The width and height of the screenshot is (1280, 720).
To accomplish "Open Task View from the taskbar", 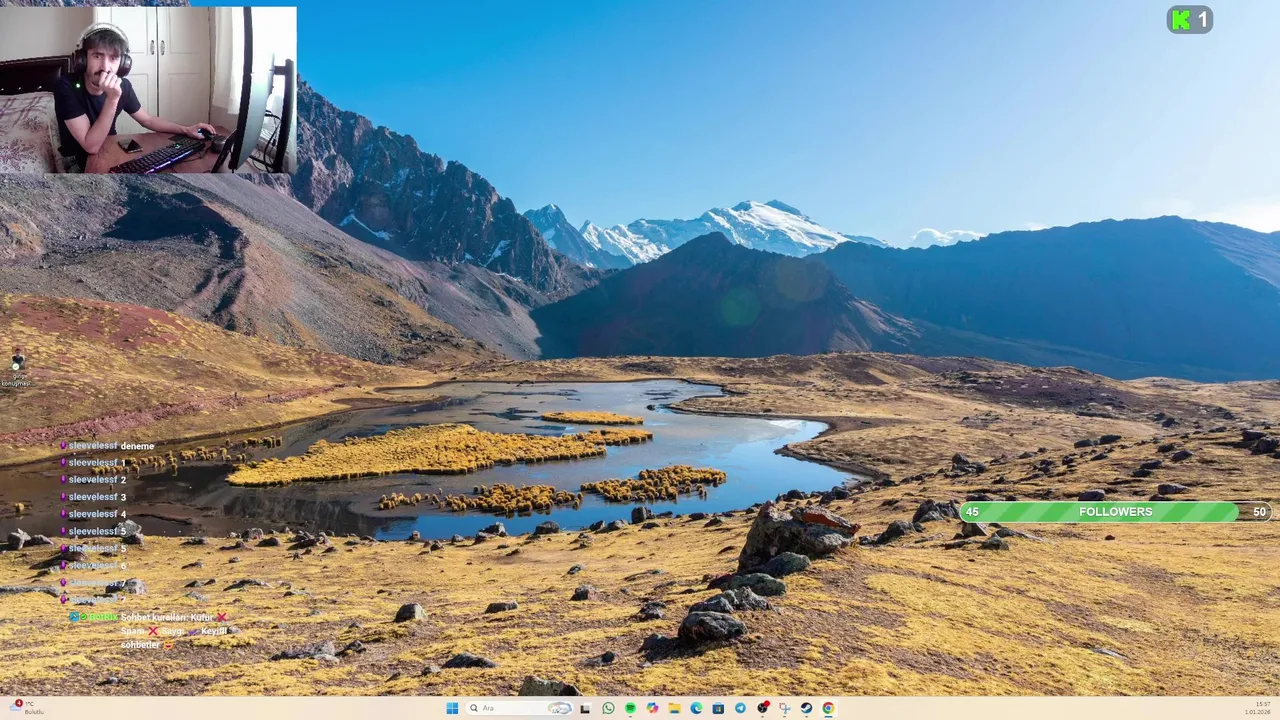I will pos(585,708).
